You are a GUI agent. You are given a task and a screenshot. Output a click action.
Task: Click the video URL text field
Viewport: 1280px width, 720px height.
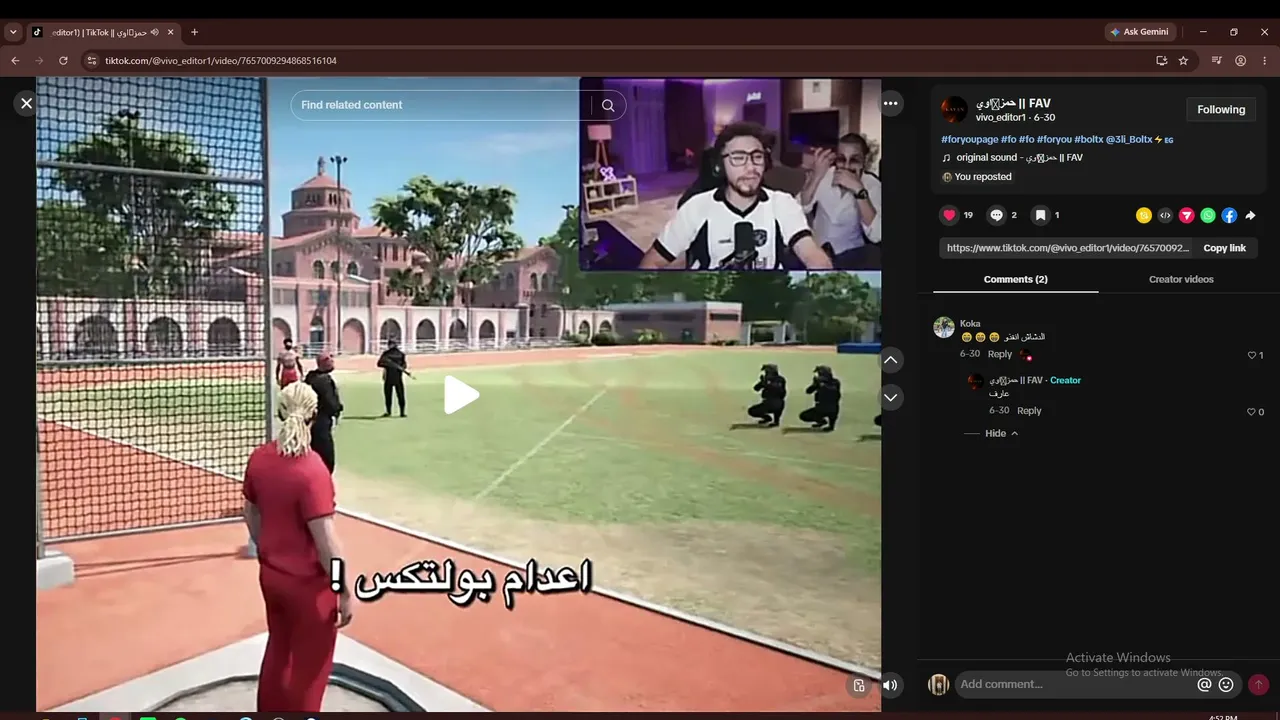[x=1066, y=248]
